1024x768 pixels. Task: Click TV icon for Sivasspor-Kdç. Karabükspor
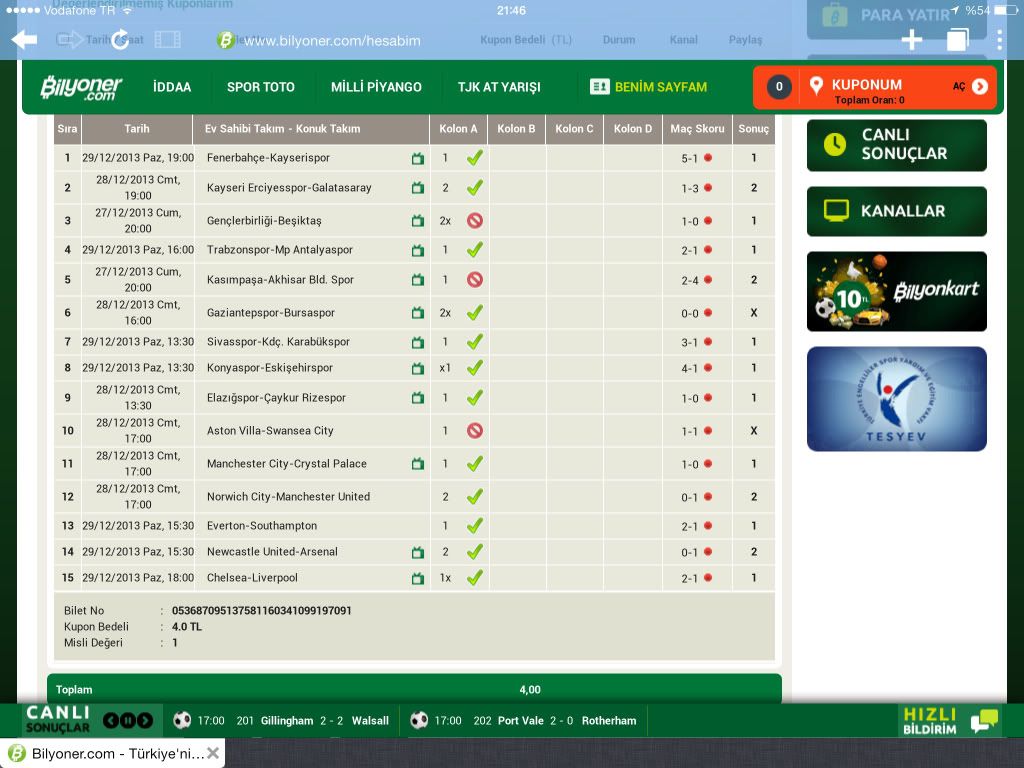pyautogui.click(x=418, y=342)
